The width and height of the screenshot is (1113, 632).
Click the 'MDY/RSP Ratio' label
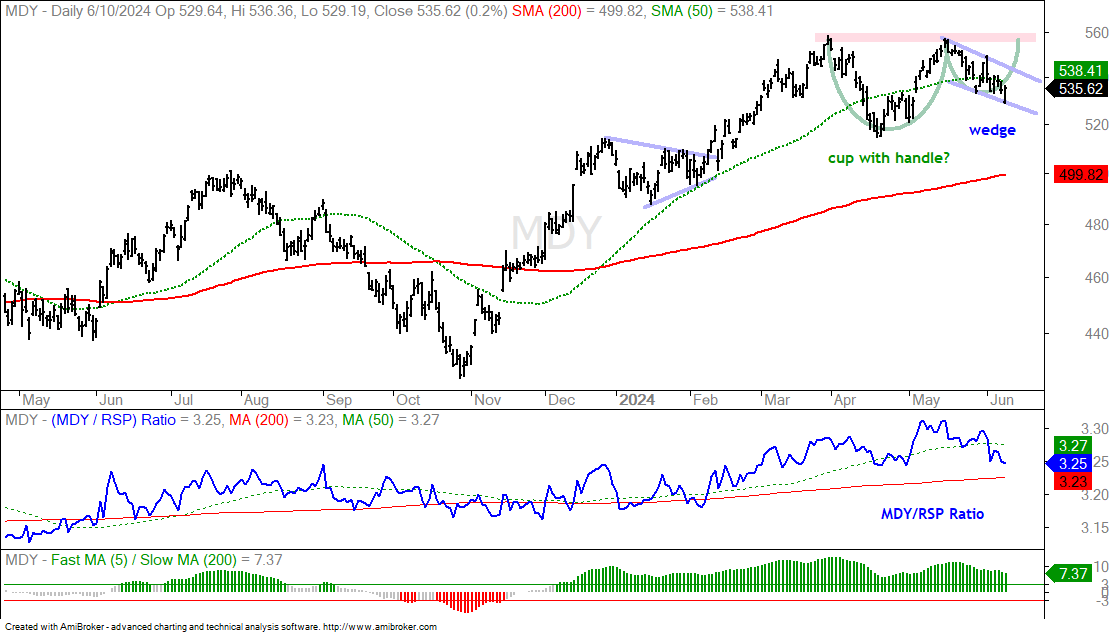click(932, 513)
